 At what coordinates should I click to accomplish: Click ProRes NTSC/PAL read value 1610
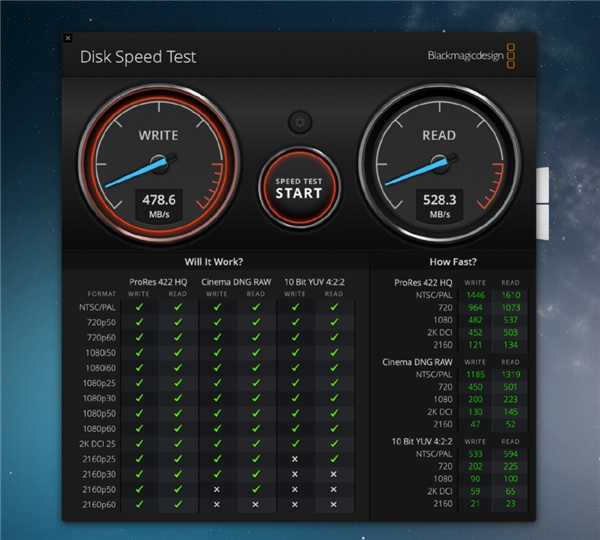[511, 295]
